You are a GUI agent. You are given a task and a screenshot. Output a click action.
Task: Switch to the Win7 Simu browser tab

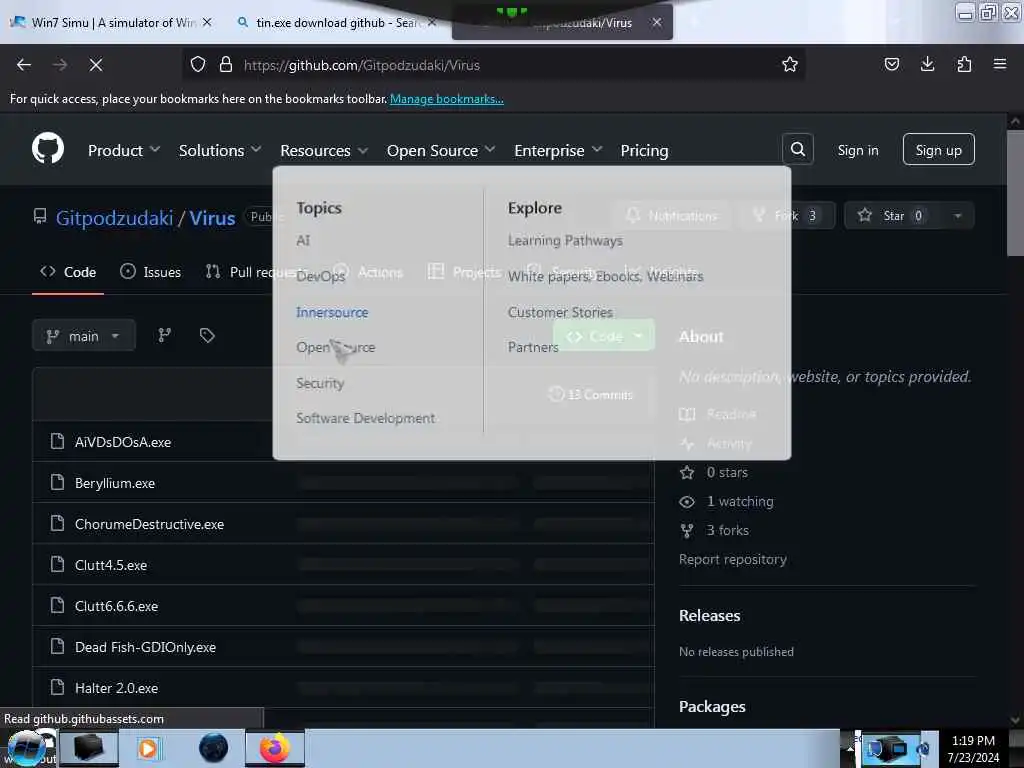click(111, 22)
